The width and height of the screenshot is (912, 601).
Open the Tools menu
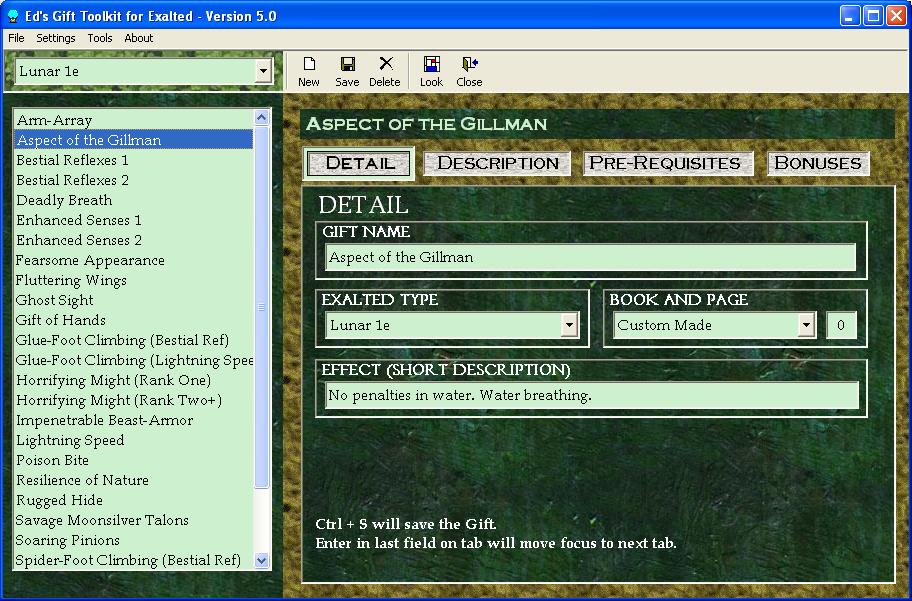[100, 38]
